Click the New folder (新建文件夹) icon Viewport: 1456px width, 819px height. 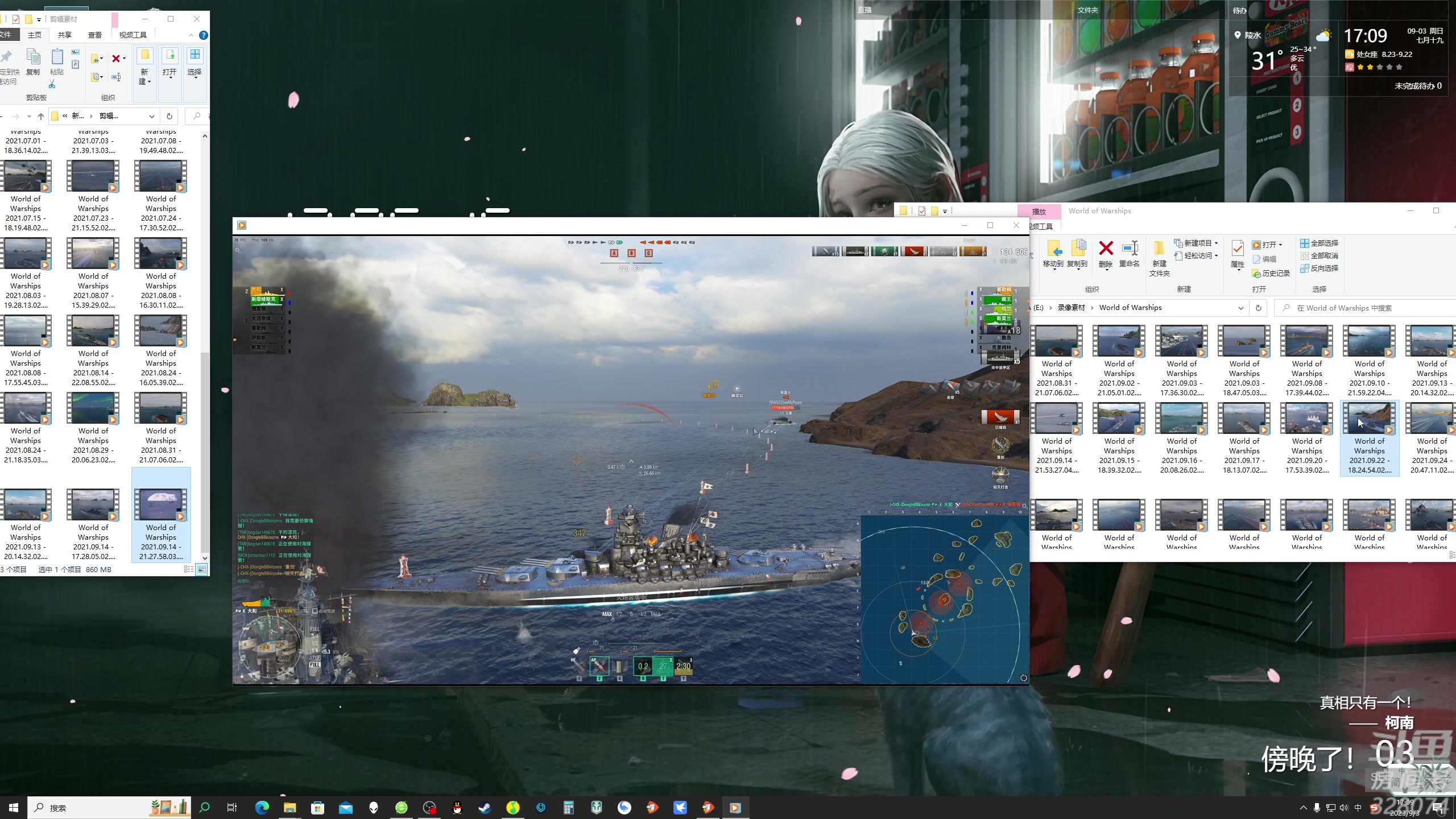coord(1159,249)
